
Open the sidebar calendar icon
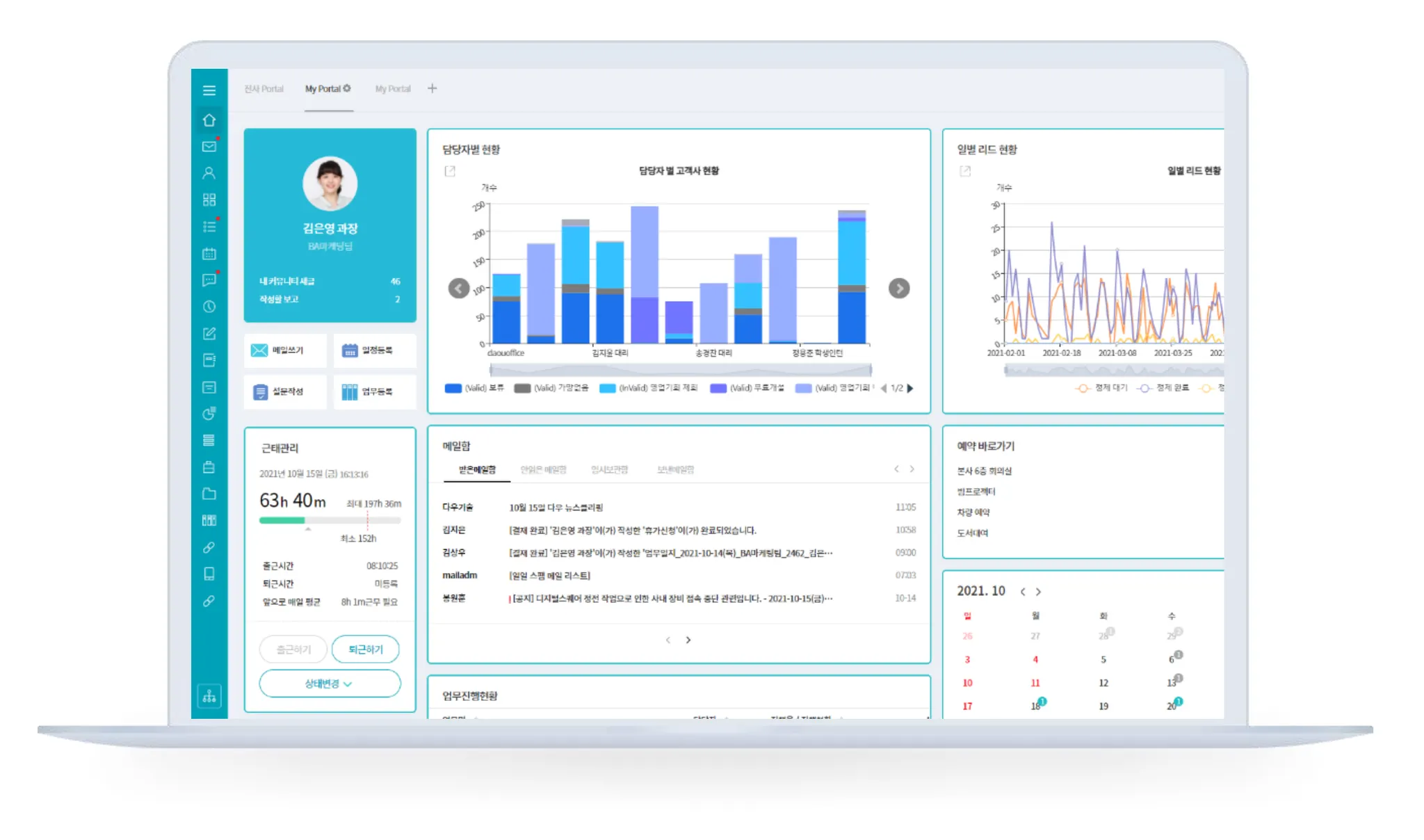[x=209, y=254]
